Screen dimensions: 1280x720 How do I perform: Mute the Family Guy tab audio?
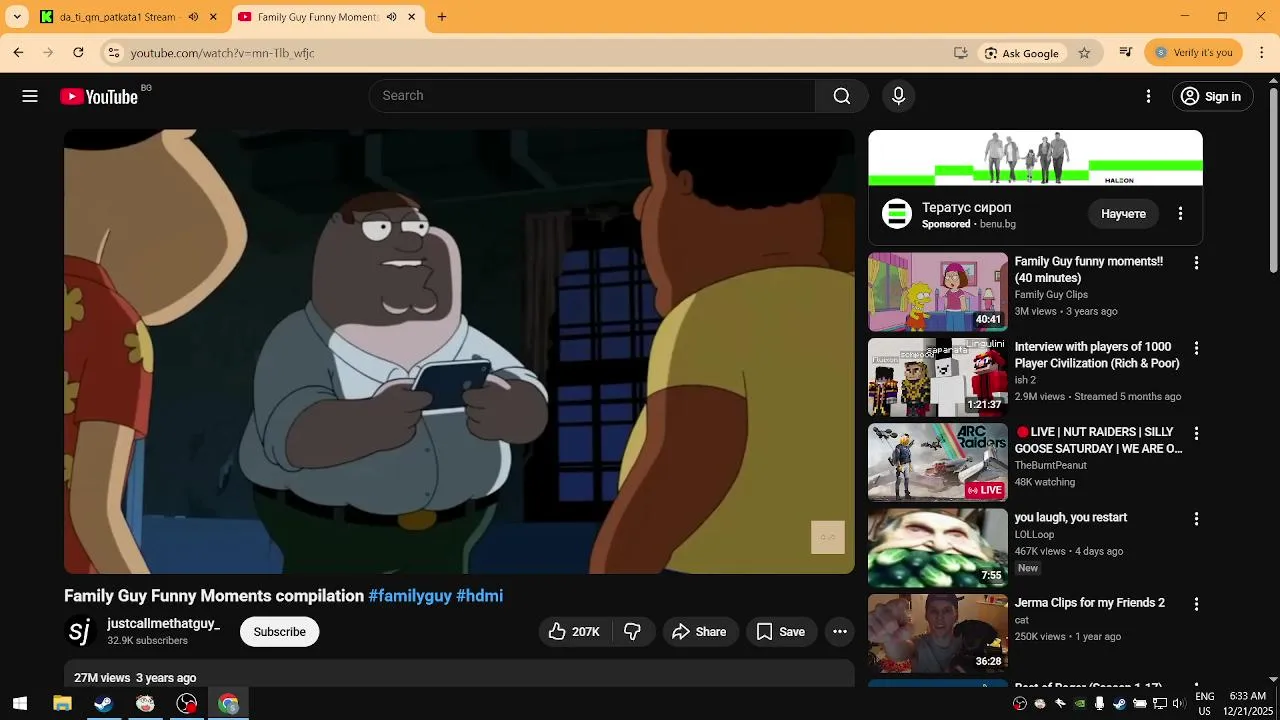point(391,17)
